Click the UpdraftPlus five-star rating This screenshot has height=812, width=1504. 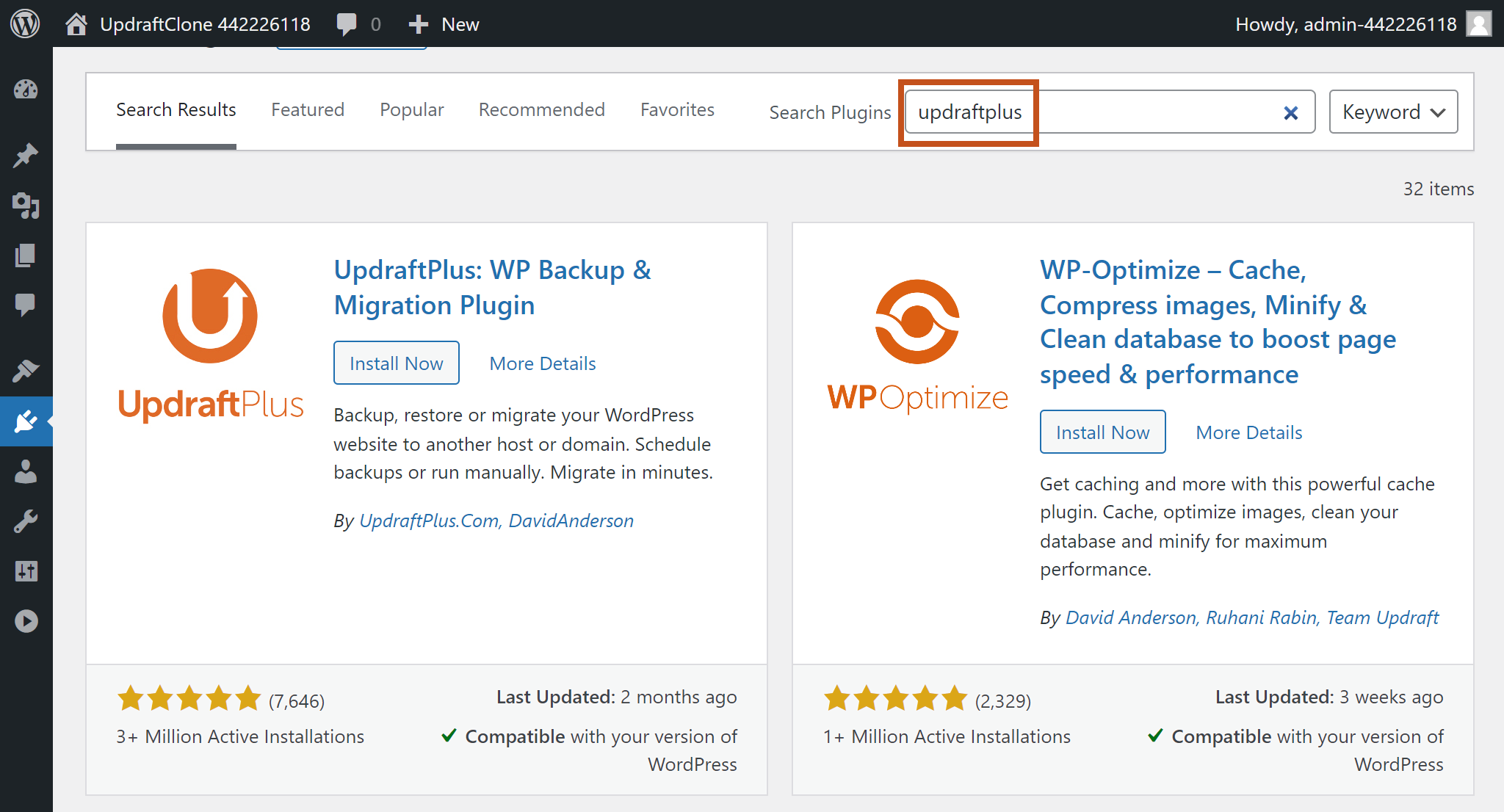189,698
